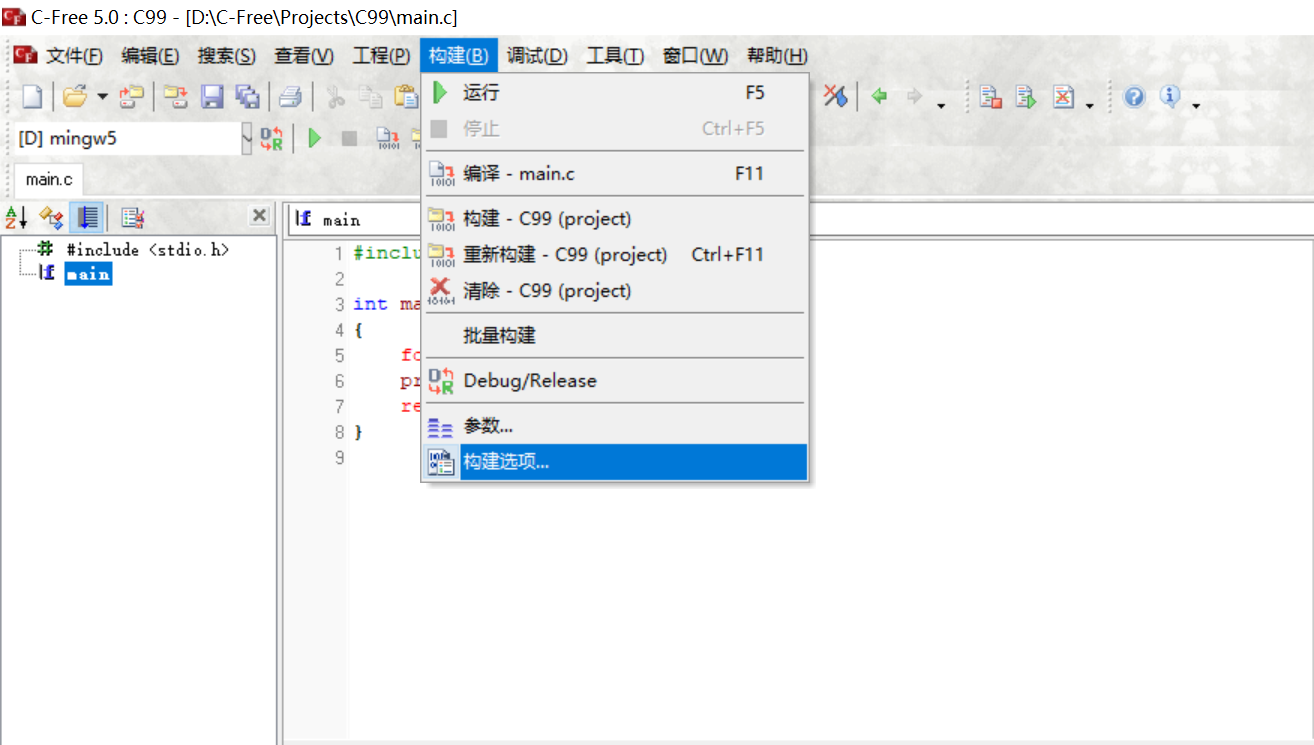The width and height of the screenshot is (1314, 745).
Task: Choose 编译 - main.c menu entry
Action: pyautogui.click(x=614, y=174)
